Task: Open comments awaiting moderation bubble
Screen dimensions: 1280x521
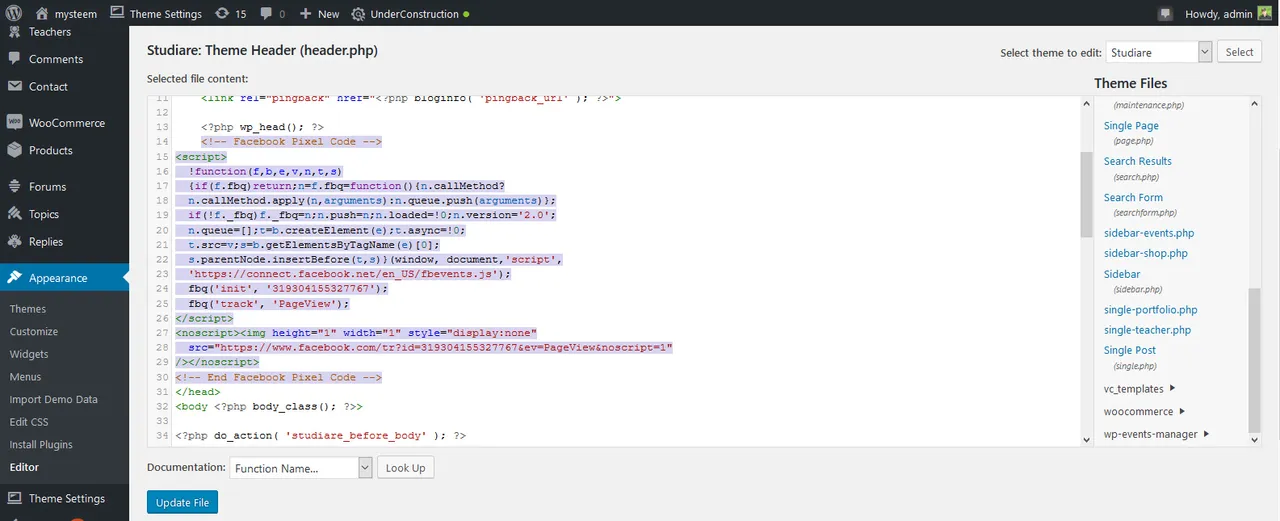Action: click(x=272, y=14)
